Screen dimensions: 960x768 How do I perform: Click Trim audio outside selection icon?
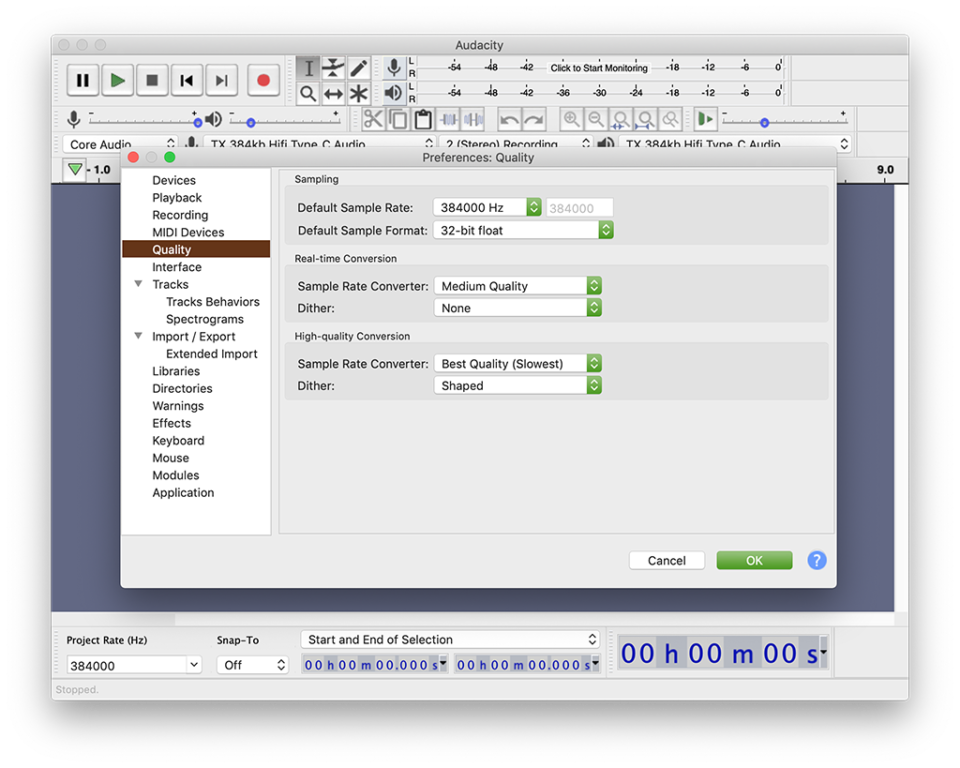448,119
